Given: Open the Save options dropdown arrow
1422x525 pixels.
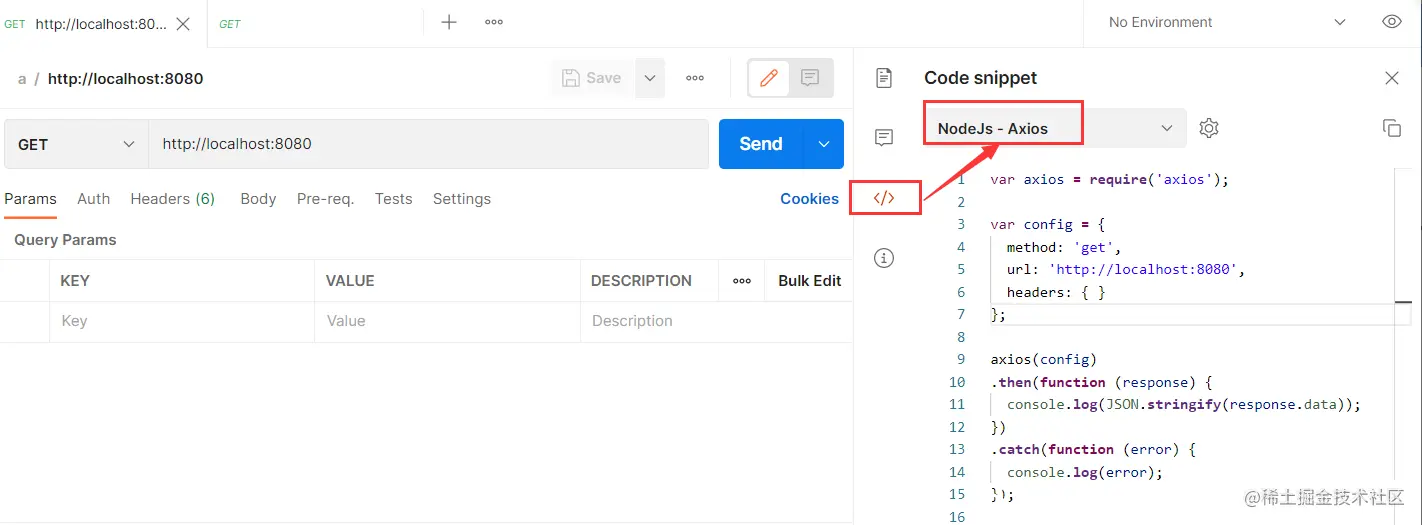Looking at the screenshot, I should [x=650, y=78].
